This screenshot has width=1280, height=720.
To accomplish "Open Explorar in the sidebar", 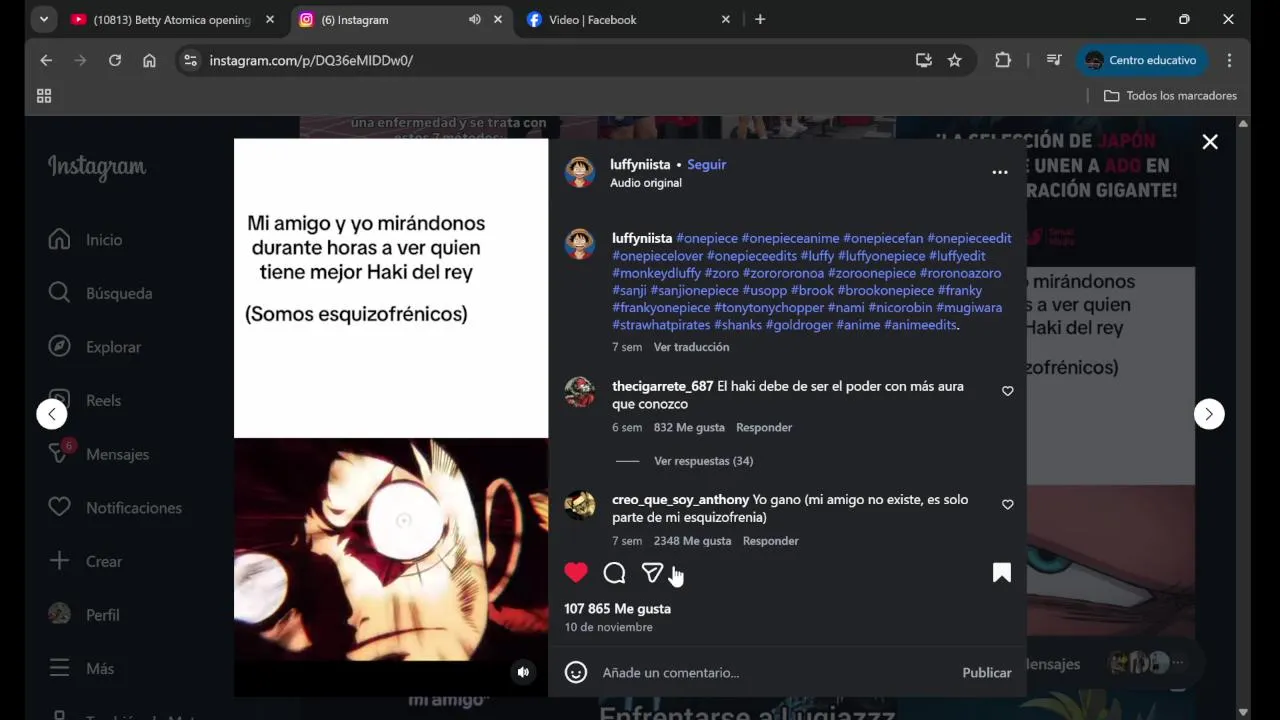I will pos(95,347).
